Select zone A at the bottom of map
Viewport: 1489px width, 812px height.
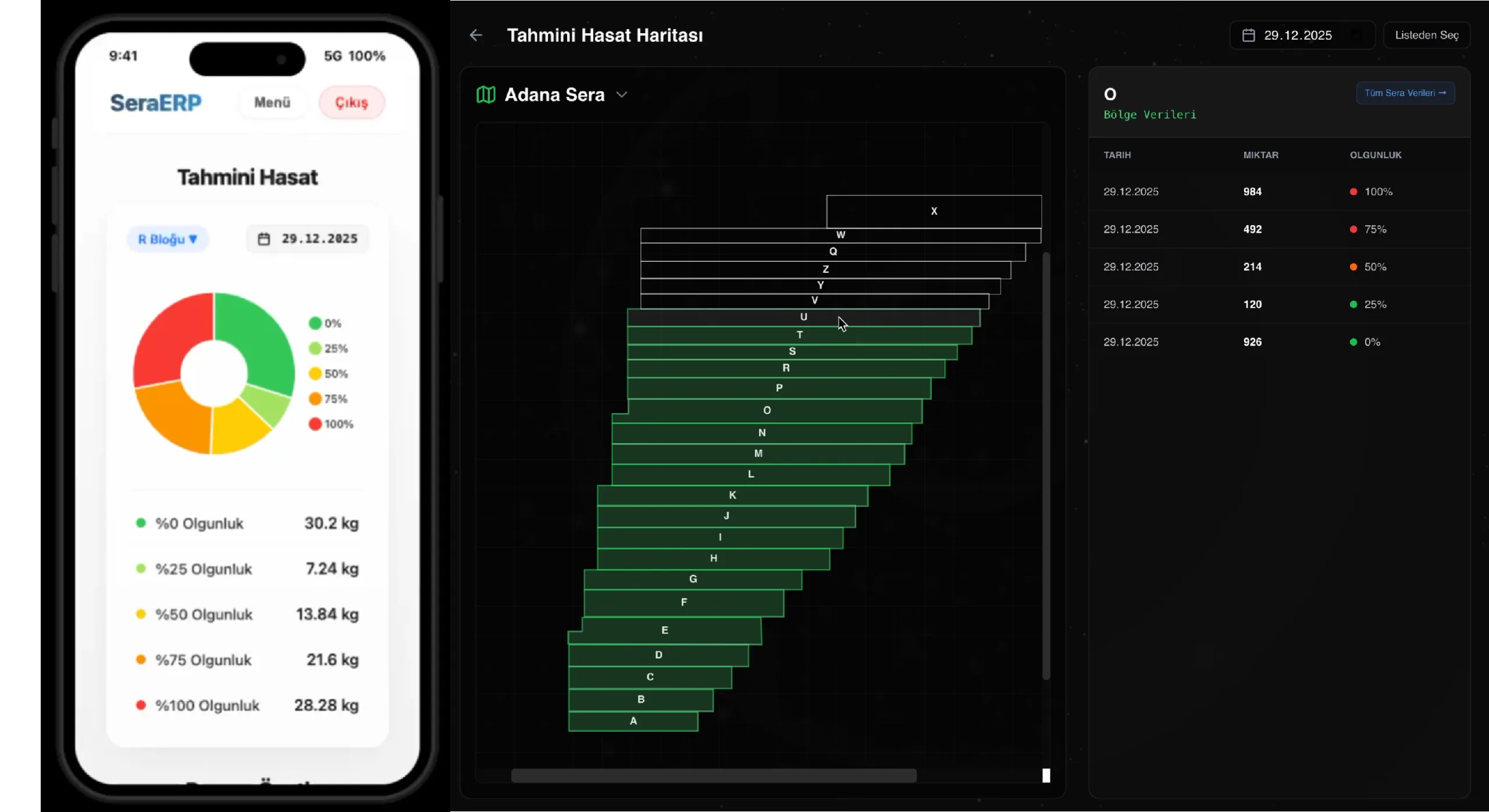(x=633, y=721)
